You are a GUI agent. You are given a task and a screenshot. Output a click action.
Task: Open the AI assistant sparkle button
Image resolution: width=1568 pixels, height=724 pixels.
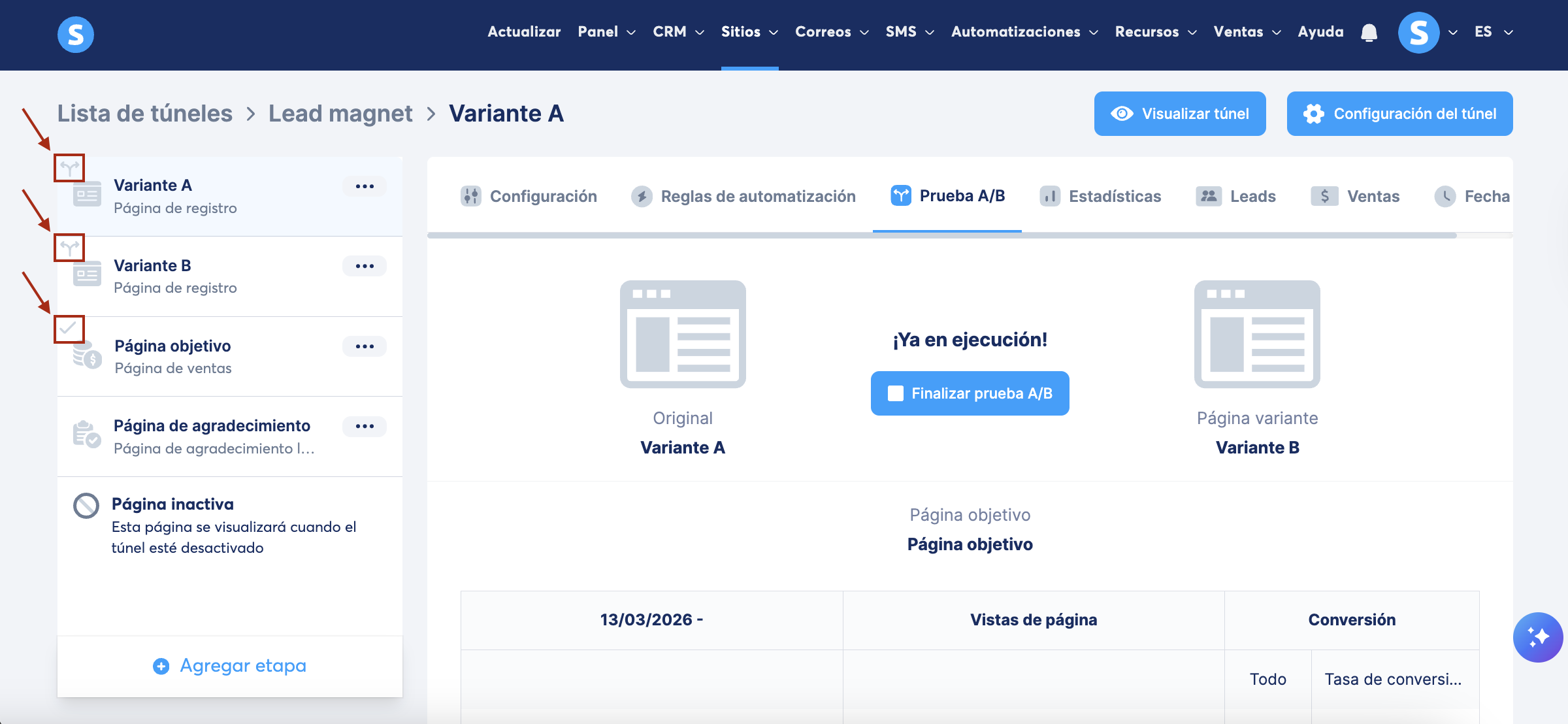click(x=1537, y=636)
